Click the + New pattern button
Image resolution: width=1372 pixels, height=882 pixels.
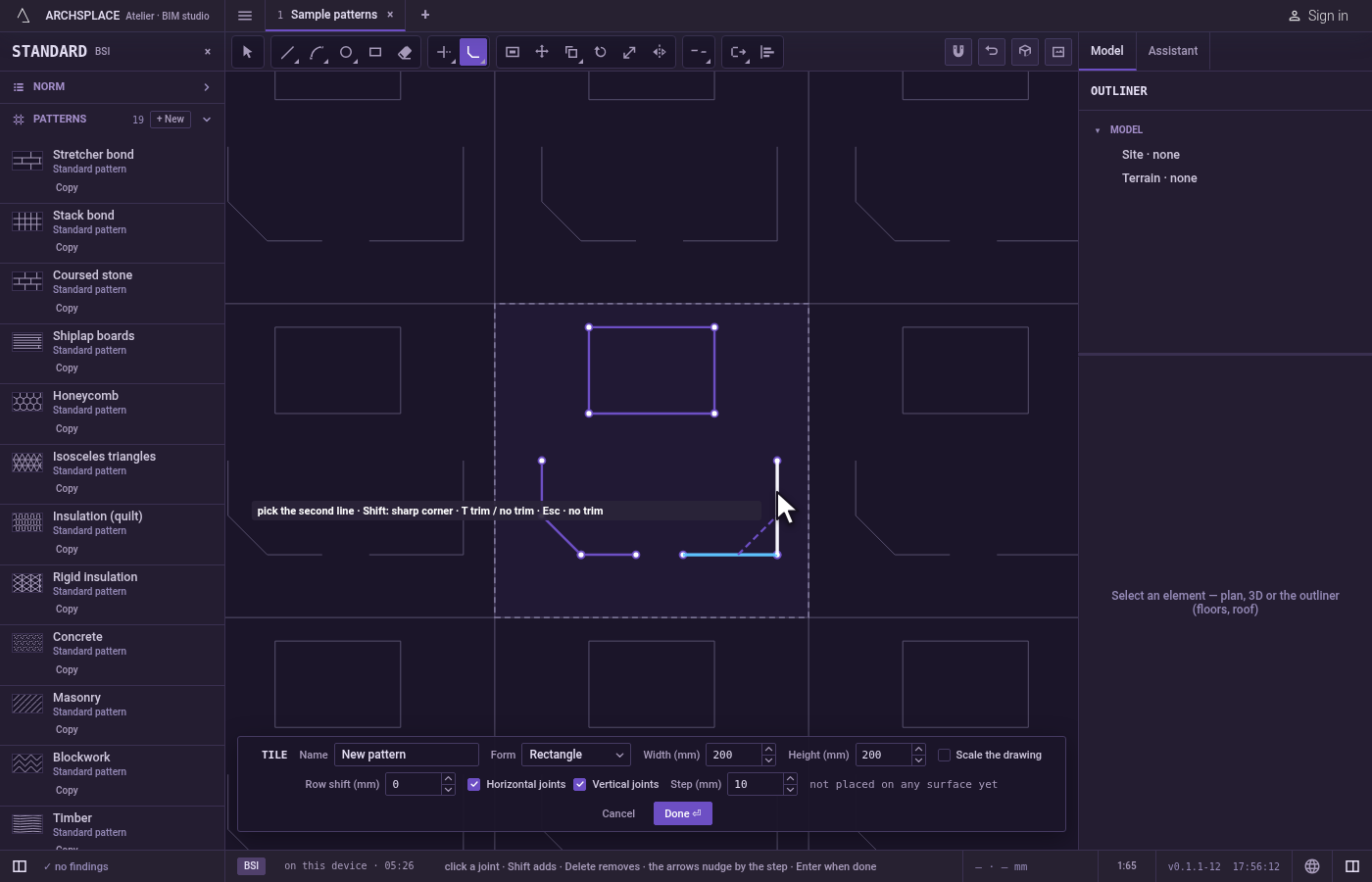pos(171,120)
